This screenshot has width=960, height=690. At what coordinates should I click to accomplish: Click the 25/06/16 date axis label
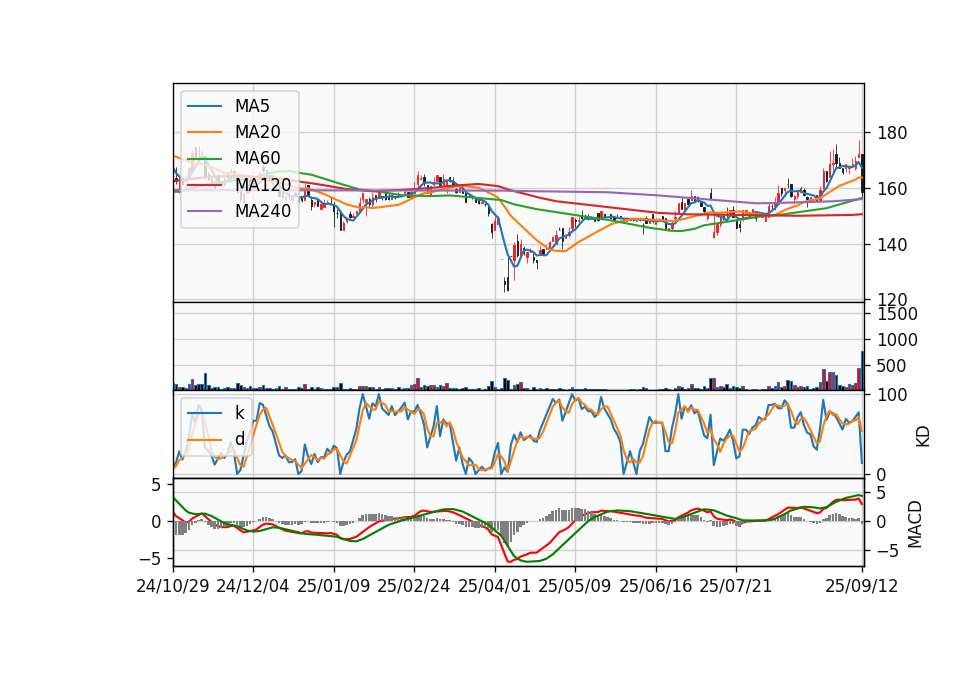[656, 586]
